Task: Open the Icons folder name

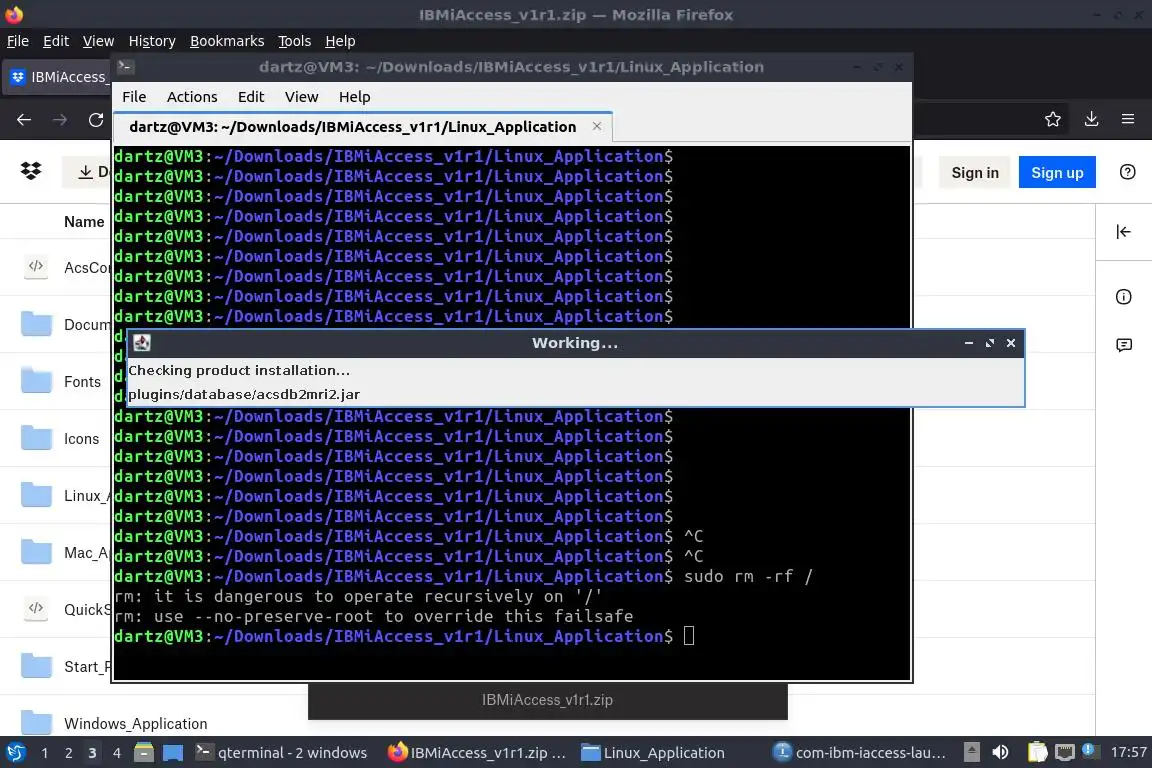Action: pyautogui.click(x=81, y=439)
